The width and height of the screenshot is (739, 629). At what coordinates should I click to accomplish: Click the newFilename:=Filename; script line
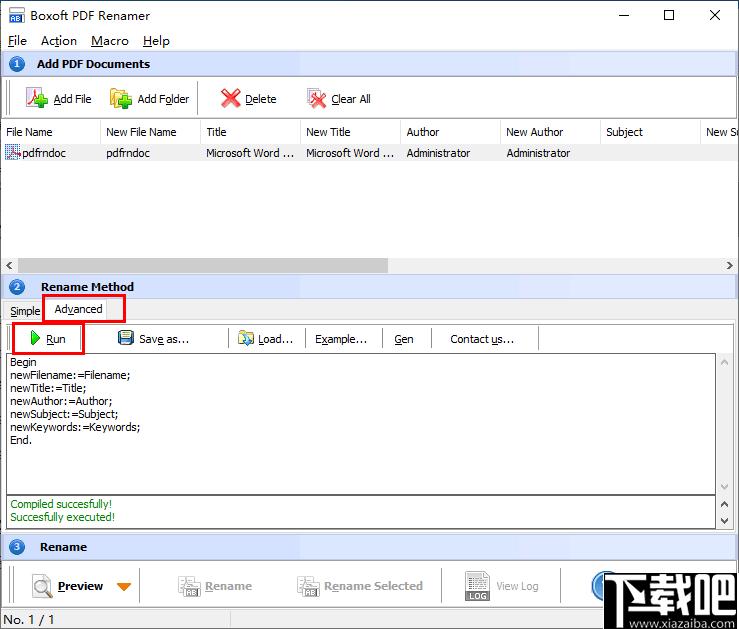(70, 375)
